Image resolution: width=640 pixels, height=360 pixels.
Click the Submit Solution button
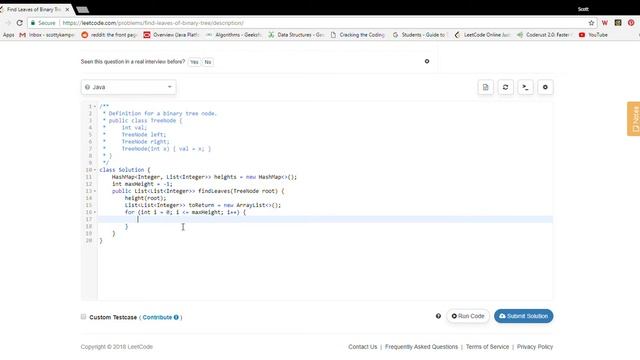point(524,316)
